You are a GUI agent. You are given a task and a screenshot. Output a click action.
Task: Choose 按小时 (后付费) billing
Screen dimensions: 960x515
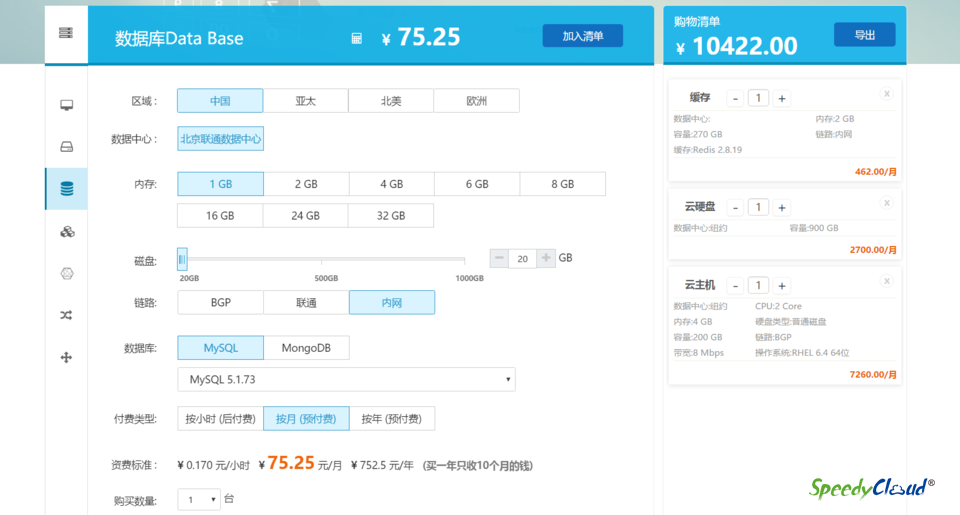point(220,419)
